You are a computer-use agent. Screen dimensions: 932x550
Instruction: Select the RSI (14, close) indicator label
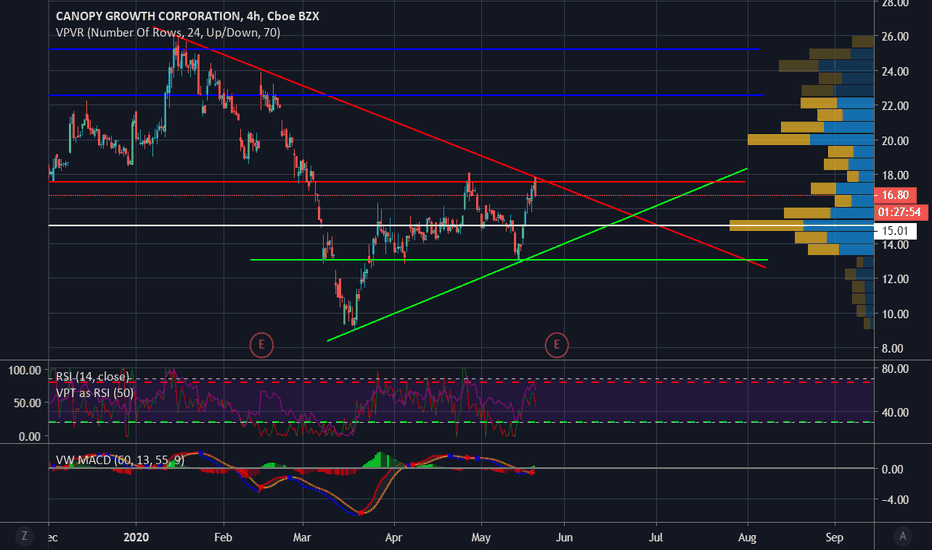tap(92, 376)
